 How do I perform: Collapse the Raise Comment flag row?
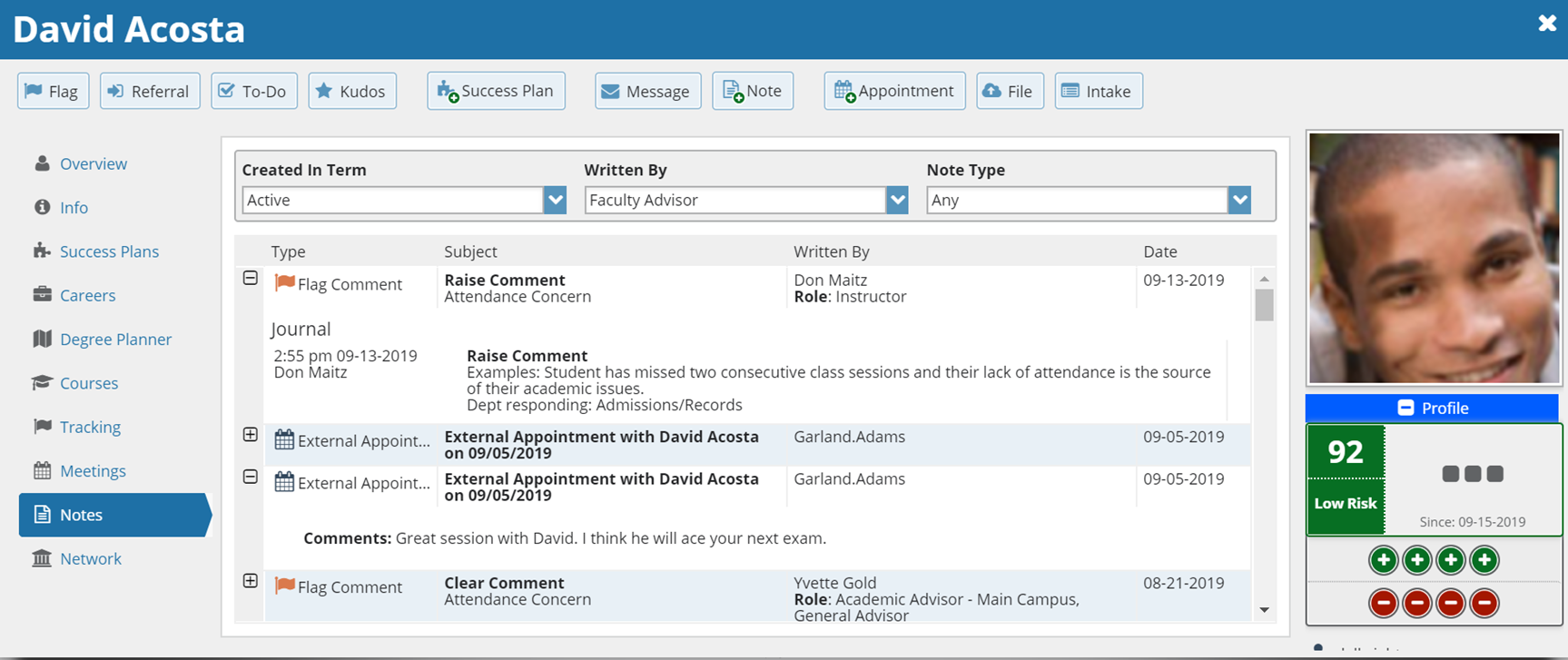pos(251,279)
